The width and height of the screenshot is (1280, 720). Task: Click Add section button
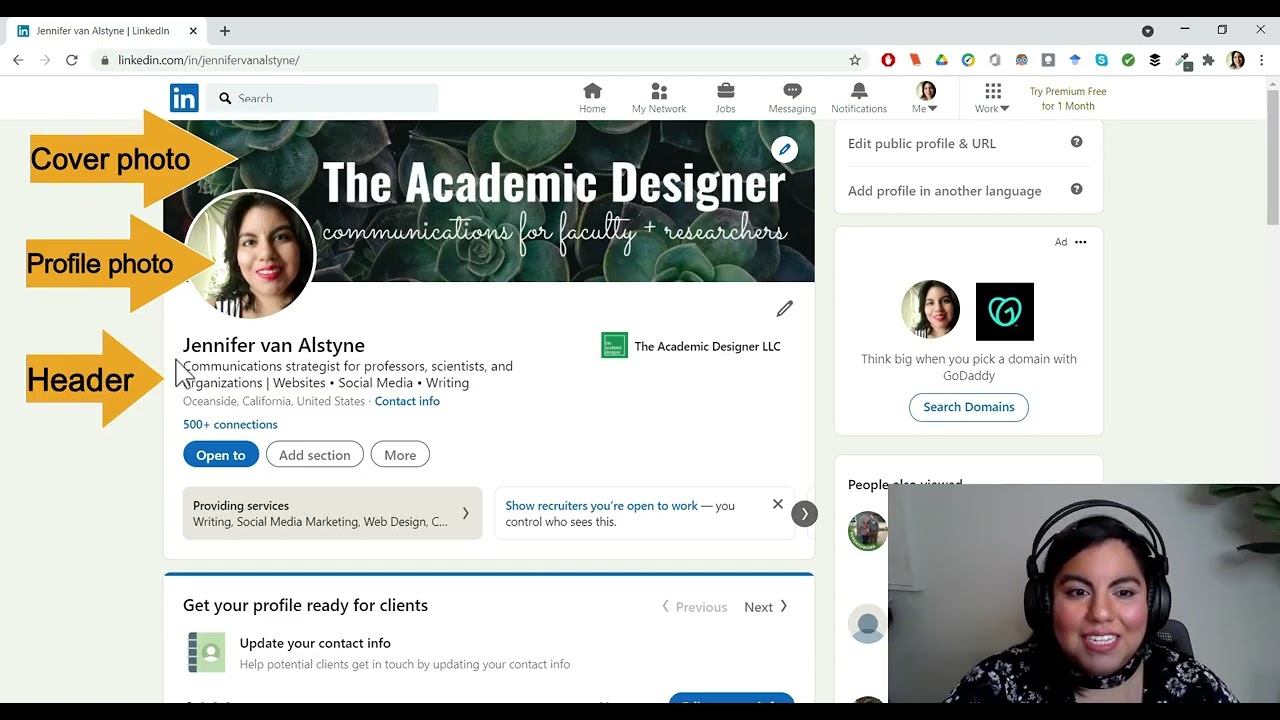tap(315, 455)
